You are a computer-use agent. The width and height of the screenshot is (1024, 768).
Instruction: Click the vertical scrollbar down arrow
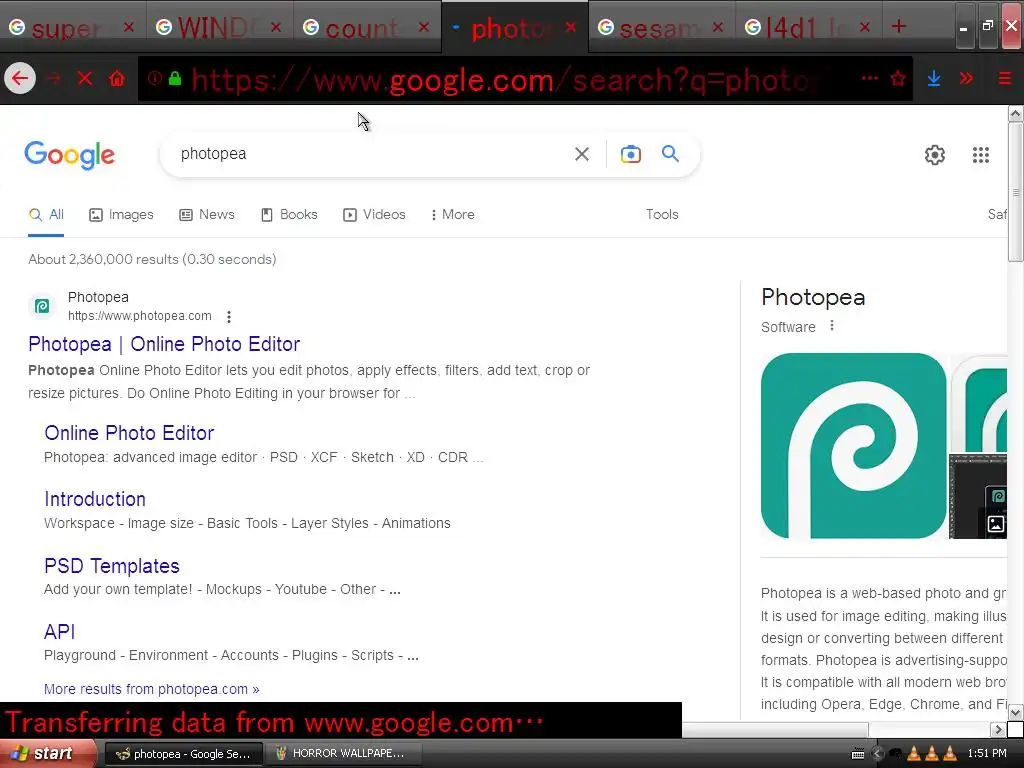click(x=1016, y=712)
